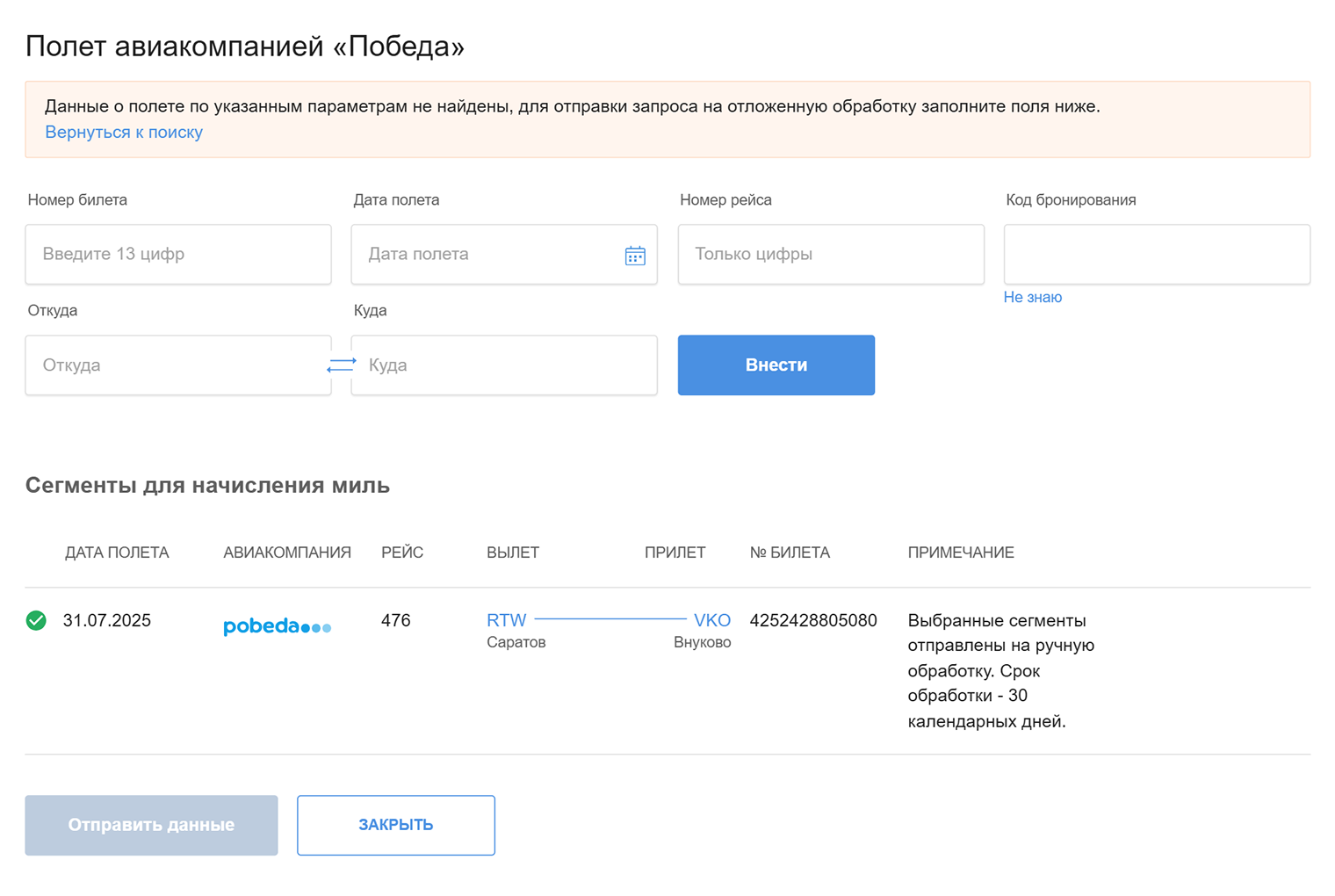Open the flight date calendar icon

click(635, 256)
